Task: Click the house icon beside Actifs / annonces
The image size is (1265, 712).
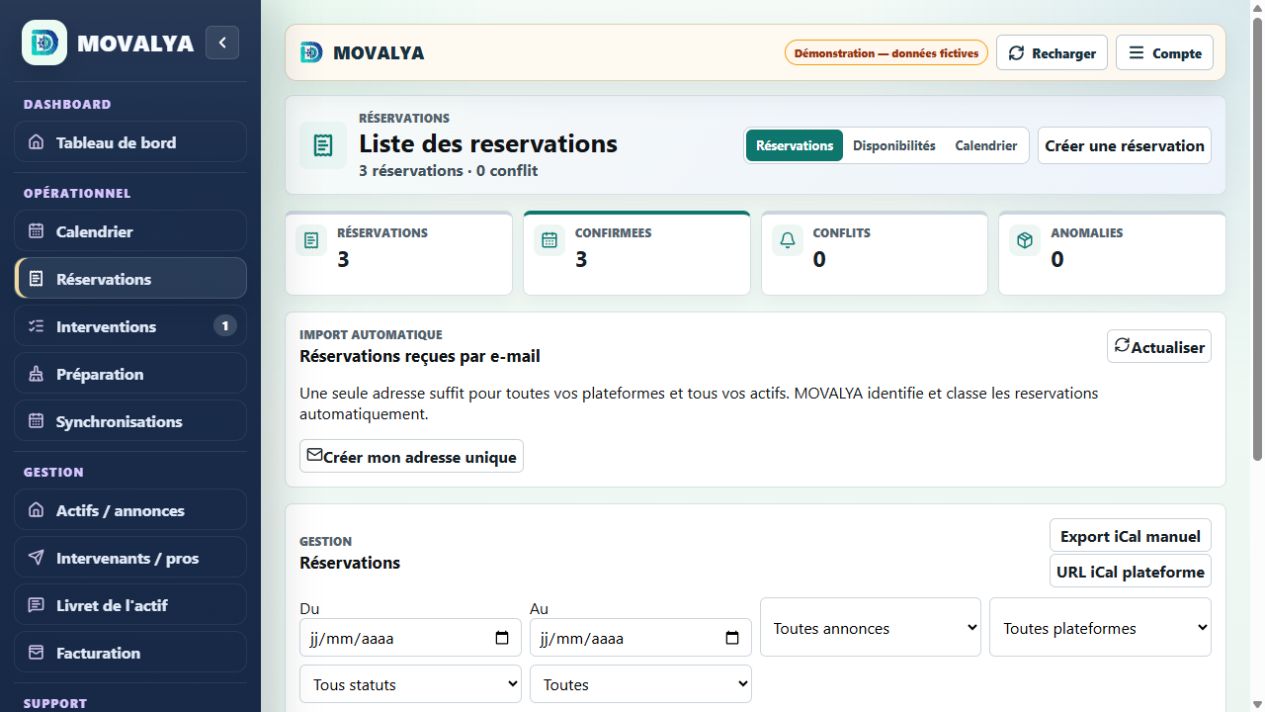Action: pyautogui.click(x=36, y=510)
